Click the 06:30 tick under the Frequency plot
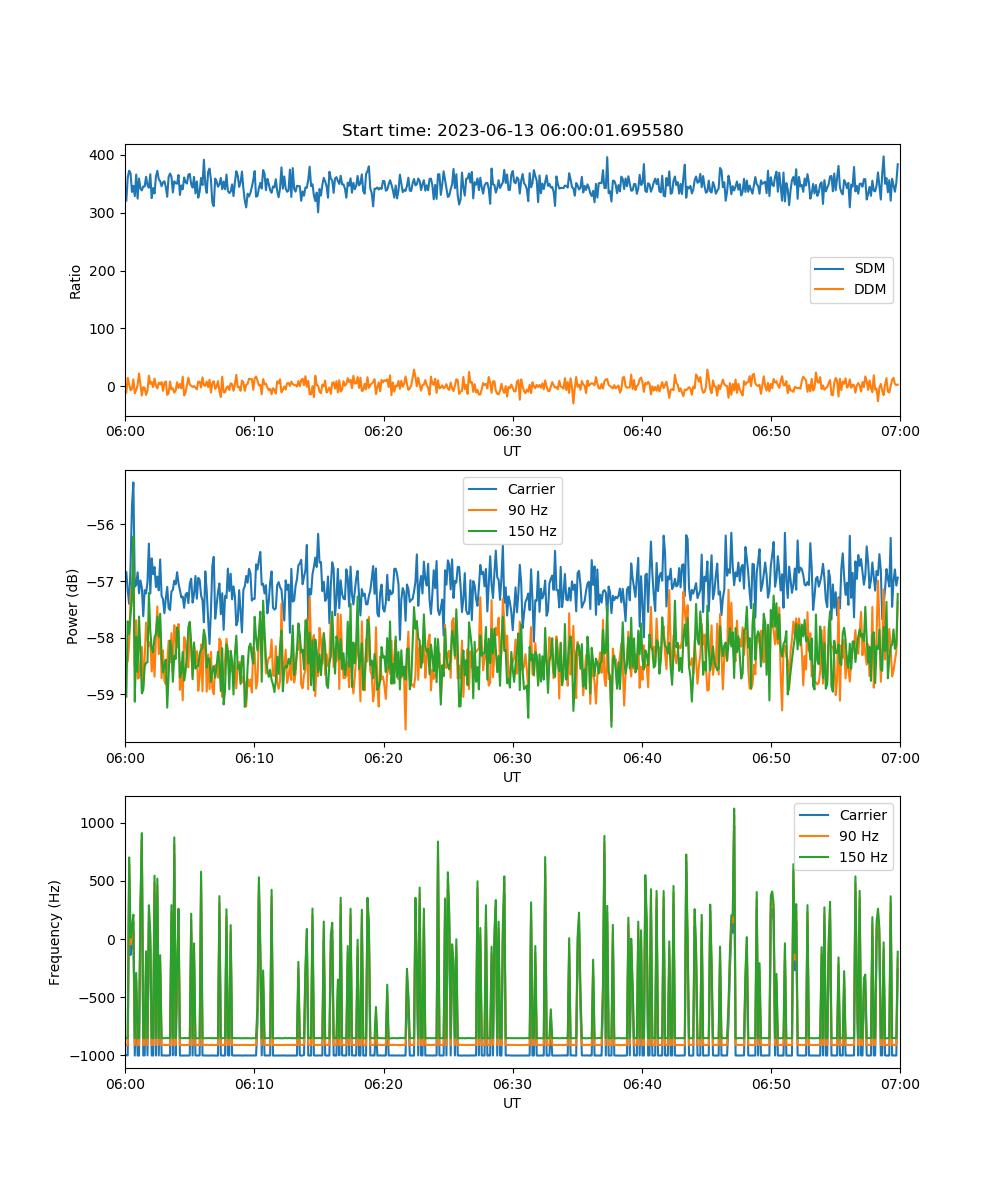This screenshot has width=1000, height=1200. point(512,1083)
